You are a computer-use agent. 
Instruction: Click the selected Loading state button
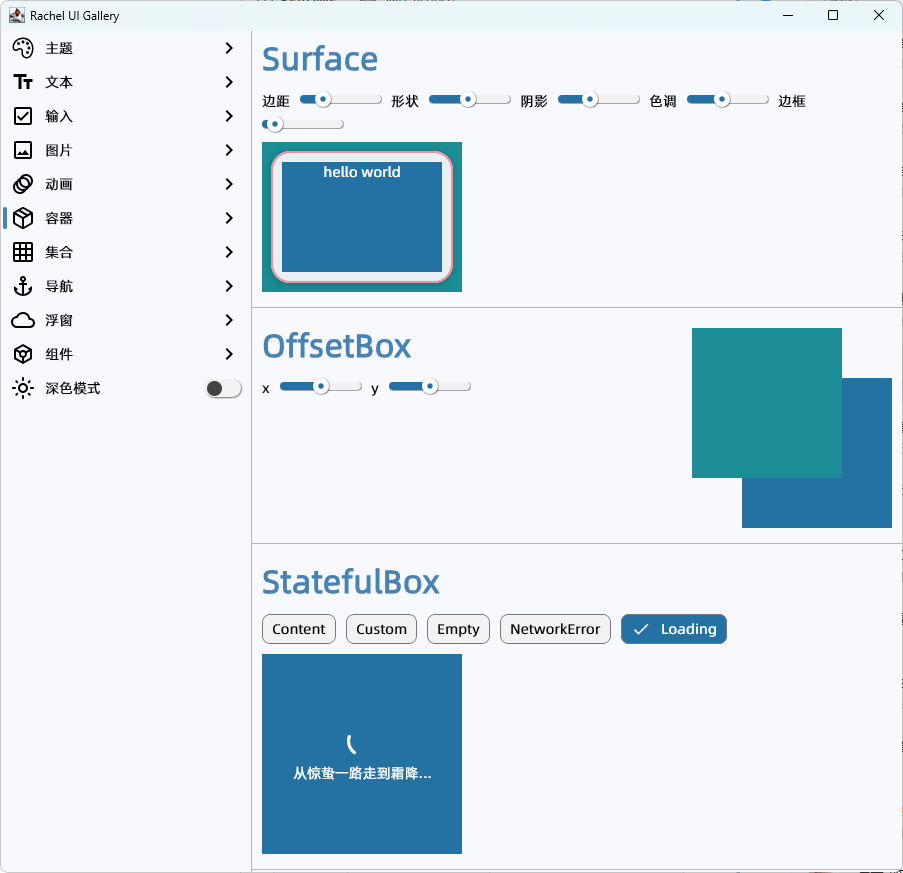(x=674, y=629)
